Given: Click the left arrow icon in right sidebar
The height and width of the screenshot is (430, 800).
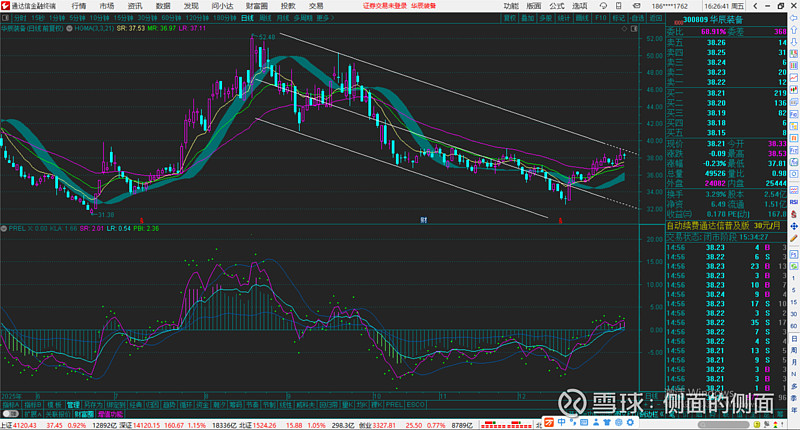Looking at the screenshot, I should (x=794, y=18).
